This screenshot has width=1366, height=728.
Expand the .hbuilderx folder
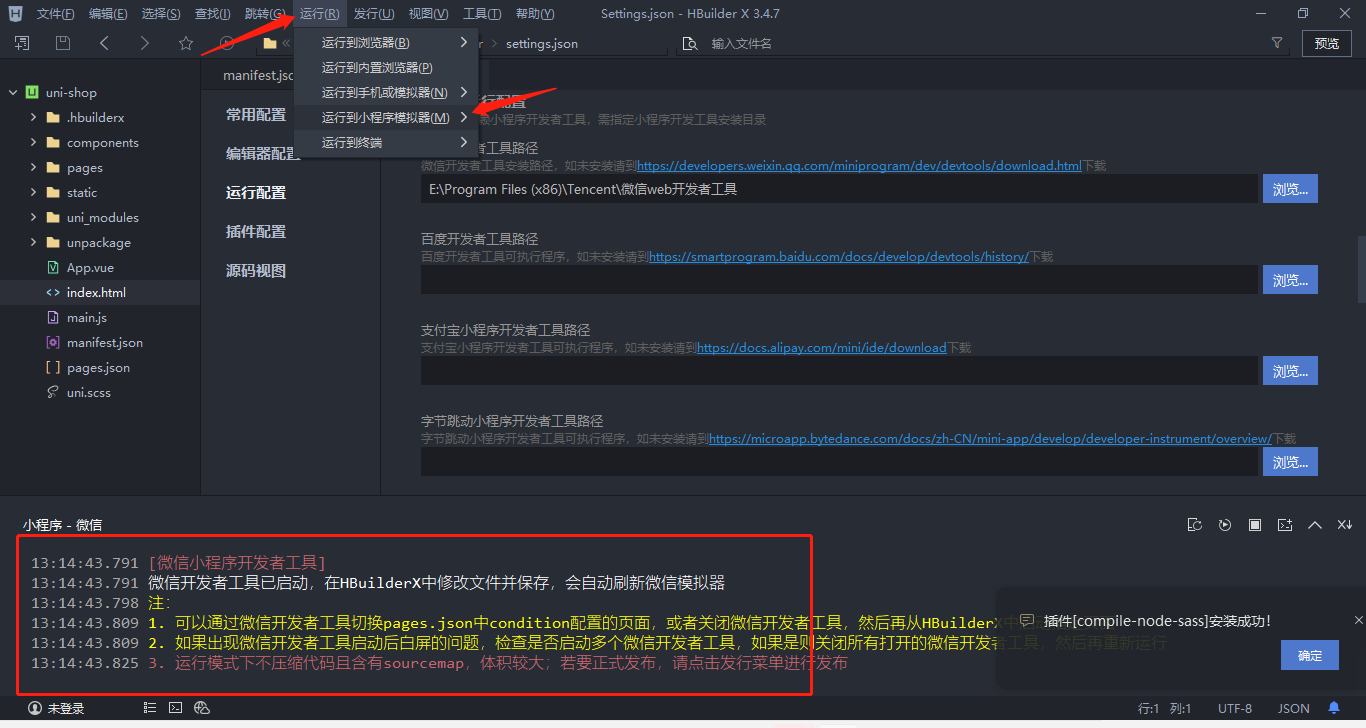pos(33,117)
